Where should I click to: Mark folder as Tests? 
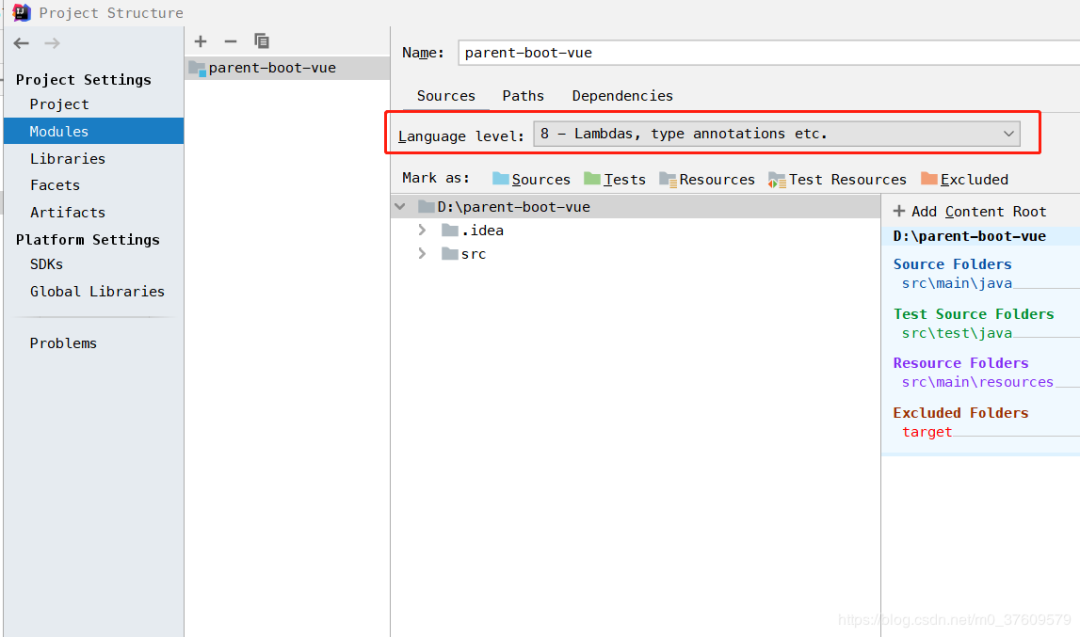(x=614, y=179)
